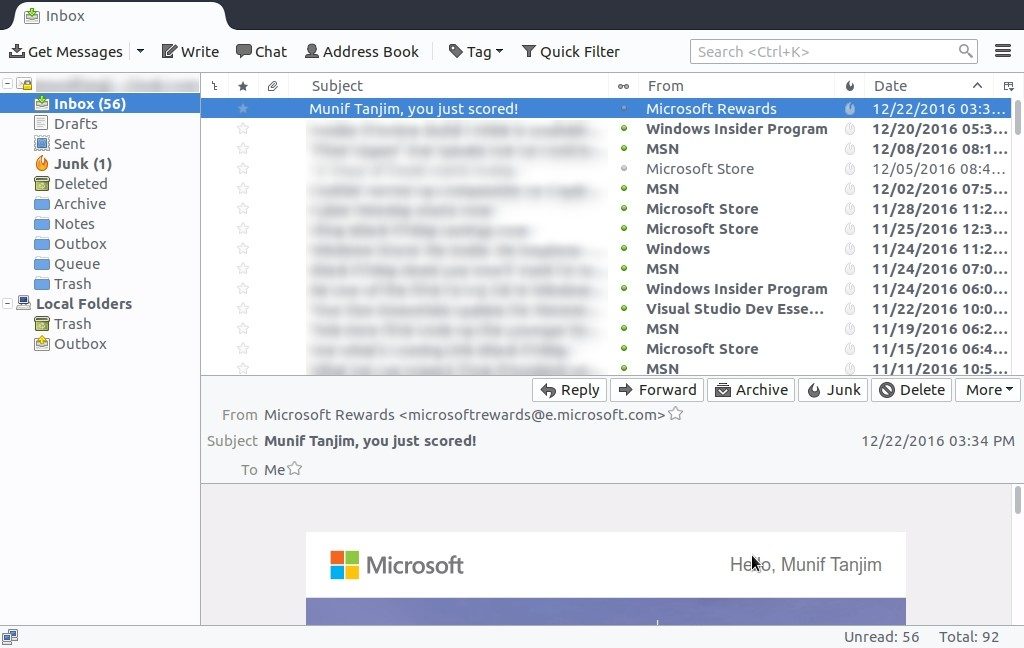Add sender Microsoft Rewards to contacts star
The width and height of the screenshot is (1024, 648).
[676, 413]
